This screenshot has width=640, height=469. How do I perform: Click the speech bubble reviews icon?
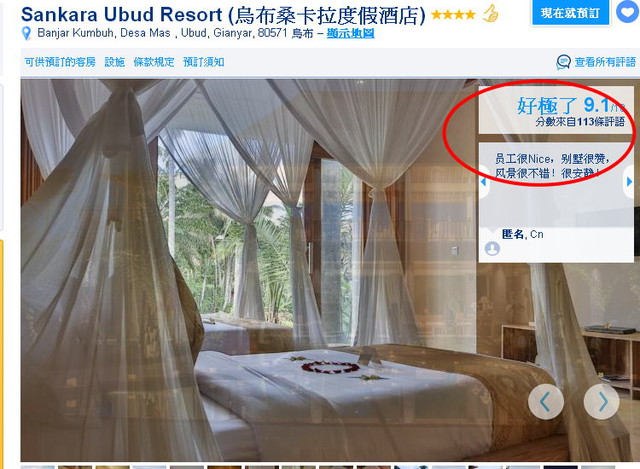click(563, 62)
